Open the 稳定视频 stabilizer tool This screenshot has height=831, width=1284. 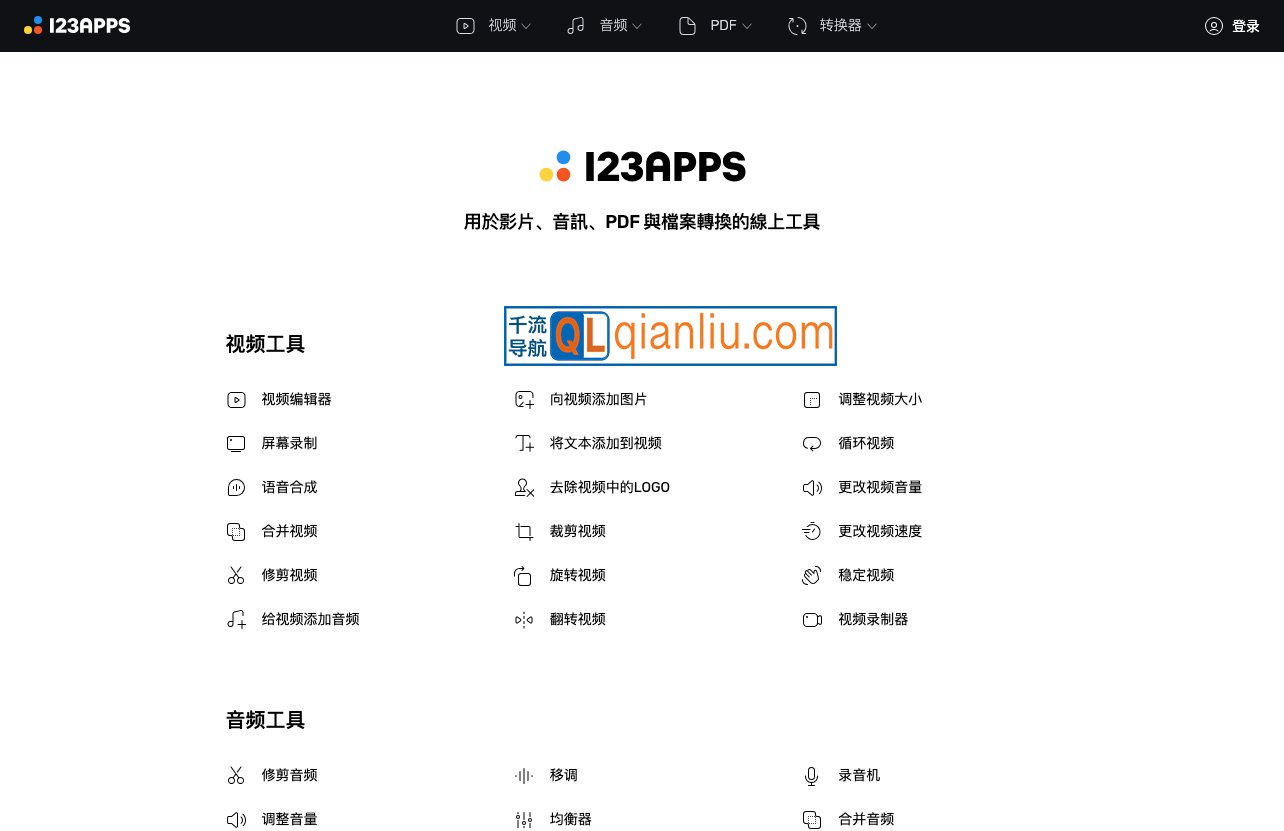click(866, 575)
